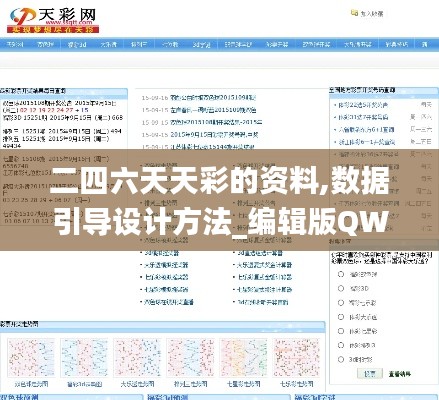This screenshot has height=400, width=439.
Task: Open the 七乐彩走势图 chart thumbnail
Action: tap(296, 358)
